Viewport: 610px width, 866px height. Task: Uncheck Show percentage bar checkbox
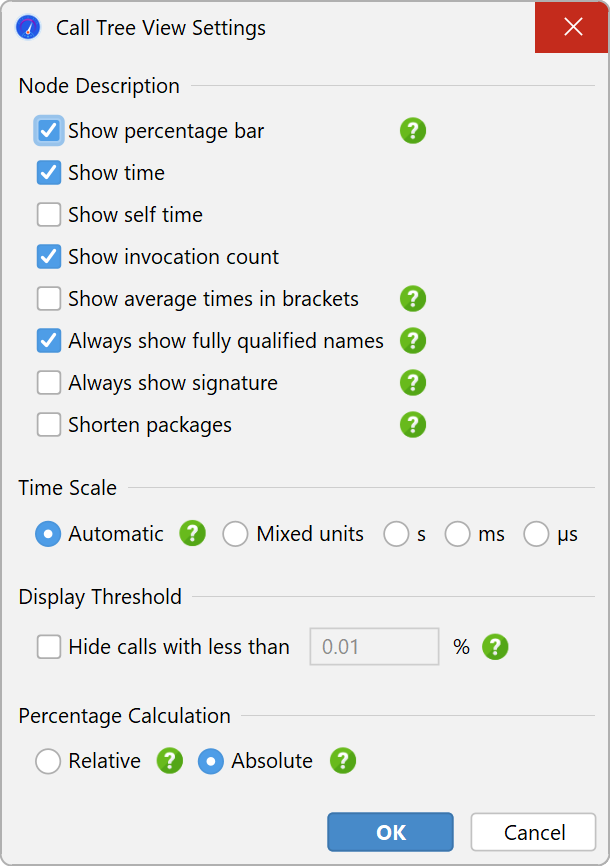49,131
